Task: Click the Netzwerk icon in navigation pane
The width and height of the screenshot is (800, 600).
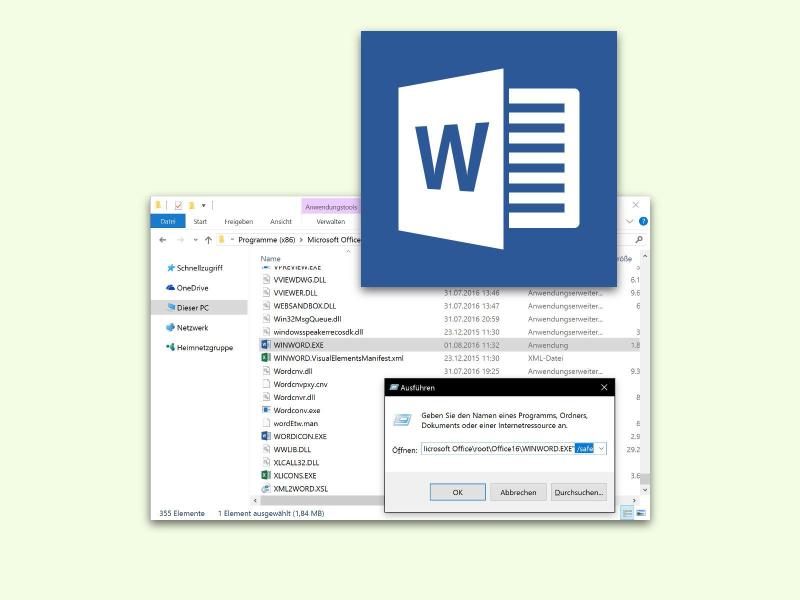Action: click(170, 328)
